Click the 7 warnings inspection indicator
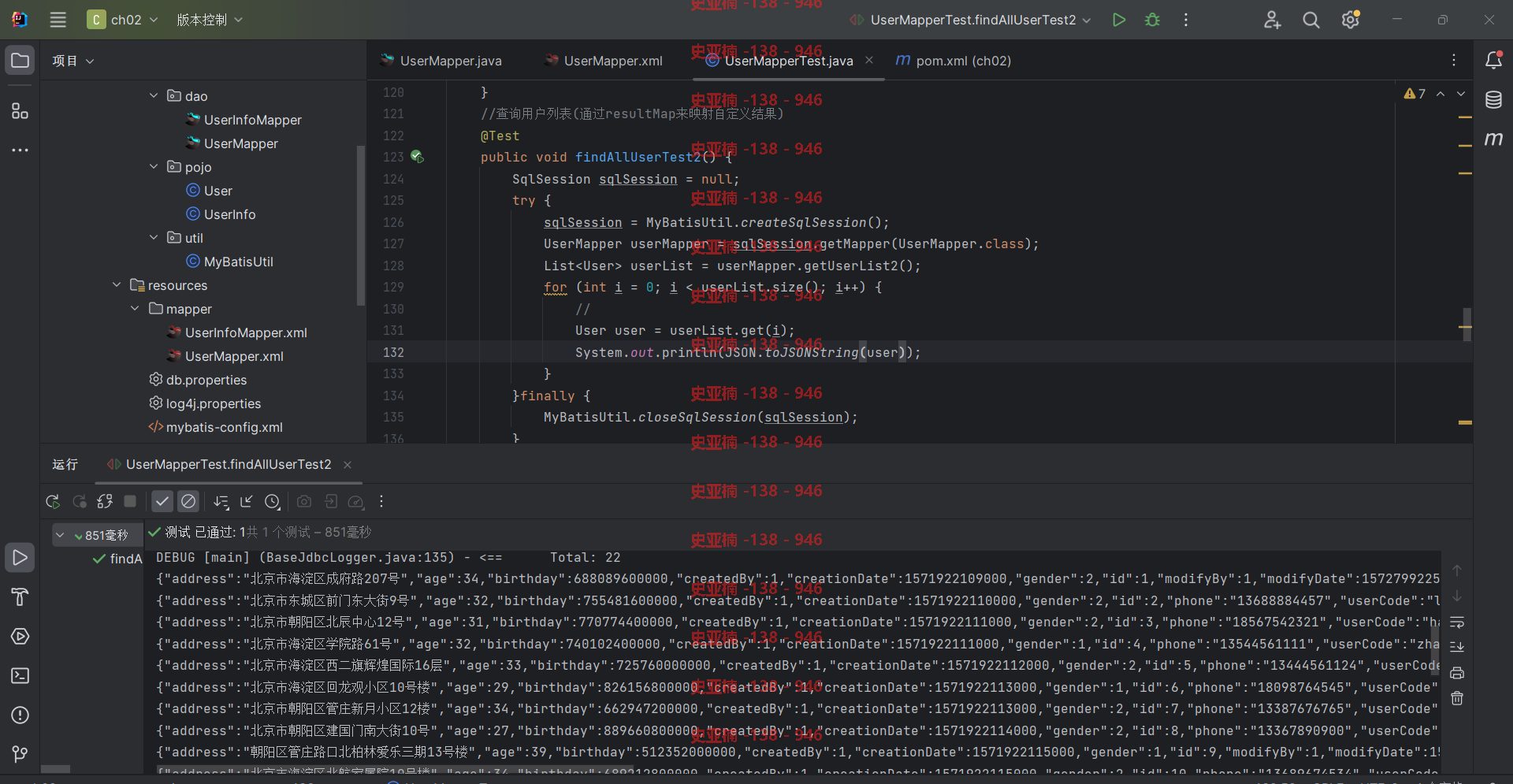The height and width of the screenshot is (784, 1513). point(1414,94)
